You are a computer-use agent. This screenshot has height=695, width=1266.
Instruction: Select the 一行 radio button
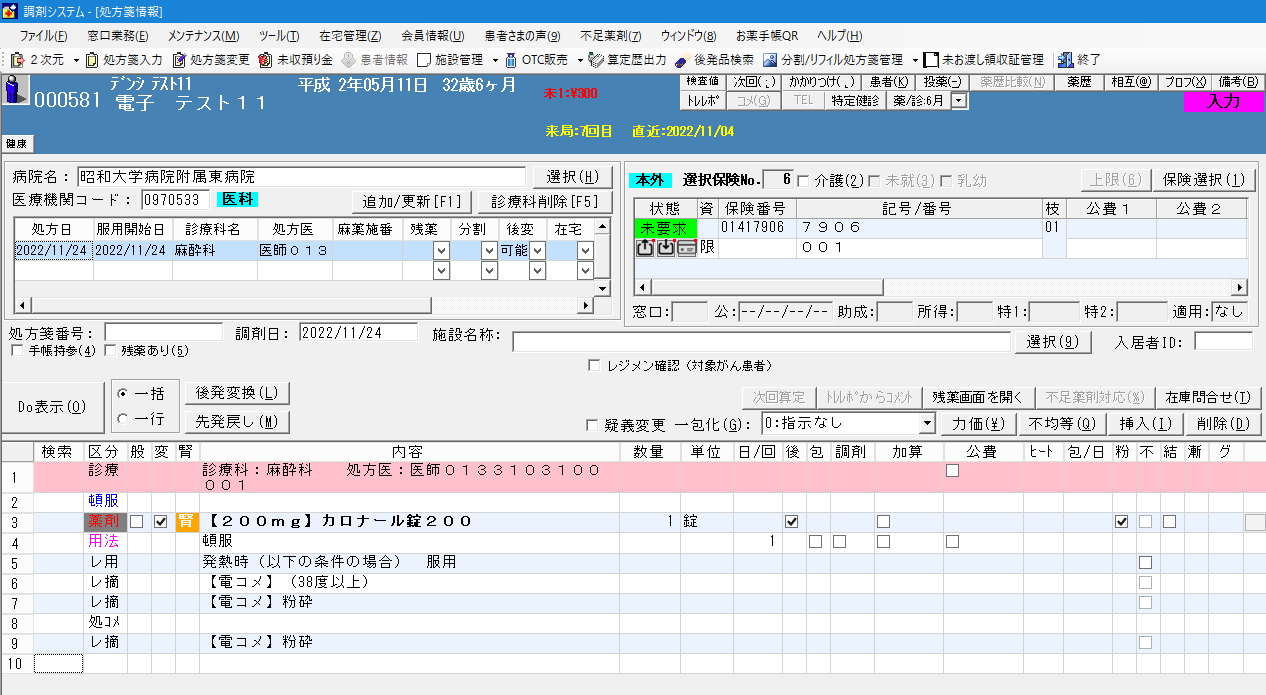[x=123, y=418]
